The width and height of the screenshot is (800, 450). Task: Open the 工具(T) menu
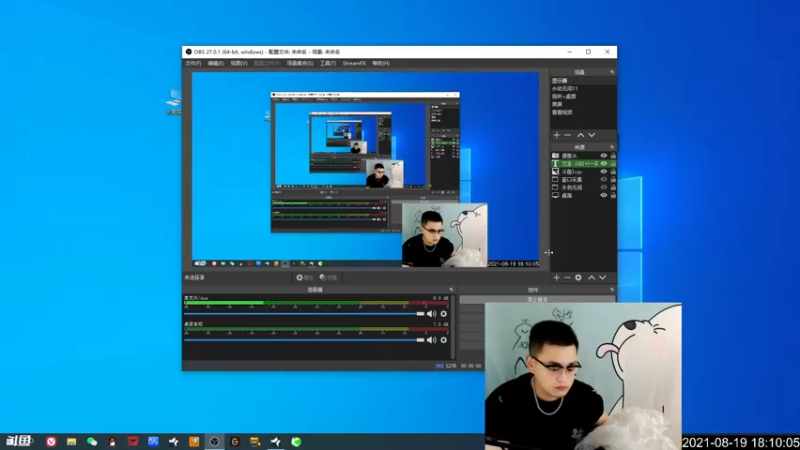tap(328, 63)
